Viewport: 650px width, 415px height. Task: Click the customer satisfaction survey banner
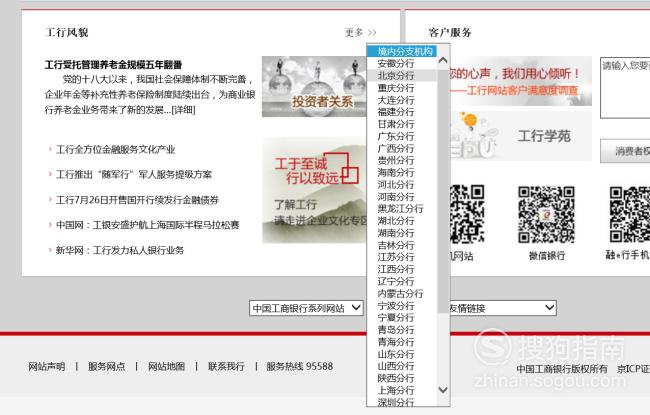click(521, 81)
